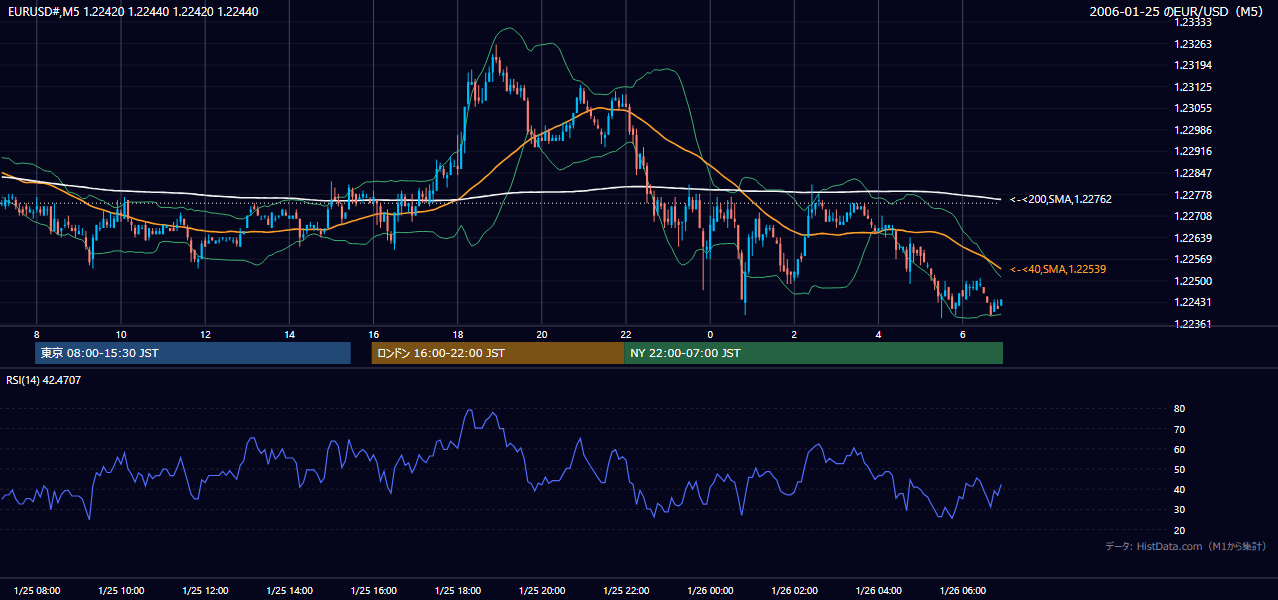
Task: Click the 1/26 02:00 date-time axis label
Action: [x=795, y=589]
